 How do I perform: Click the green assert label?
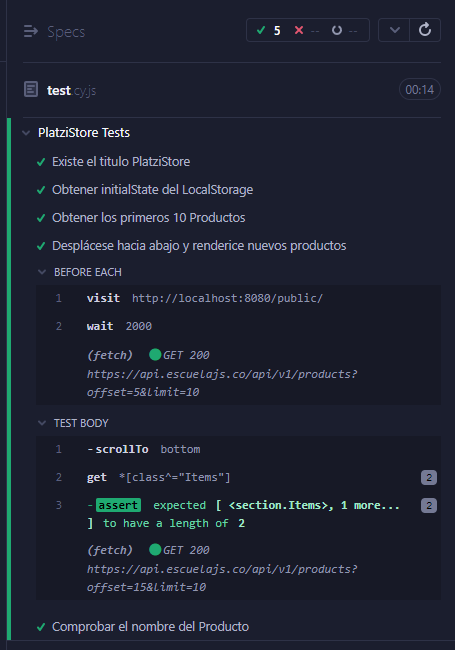119,505
